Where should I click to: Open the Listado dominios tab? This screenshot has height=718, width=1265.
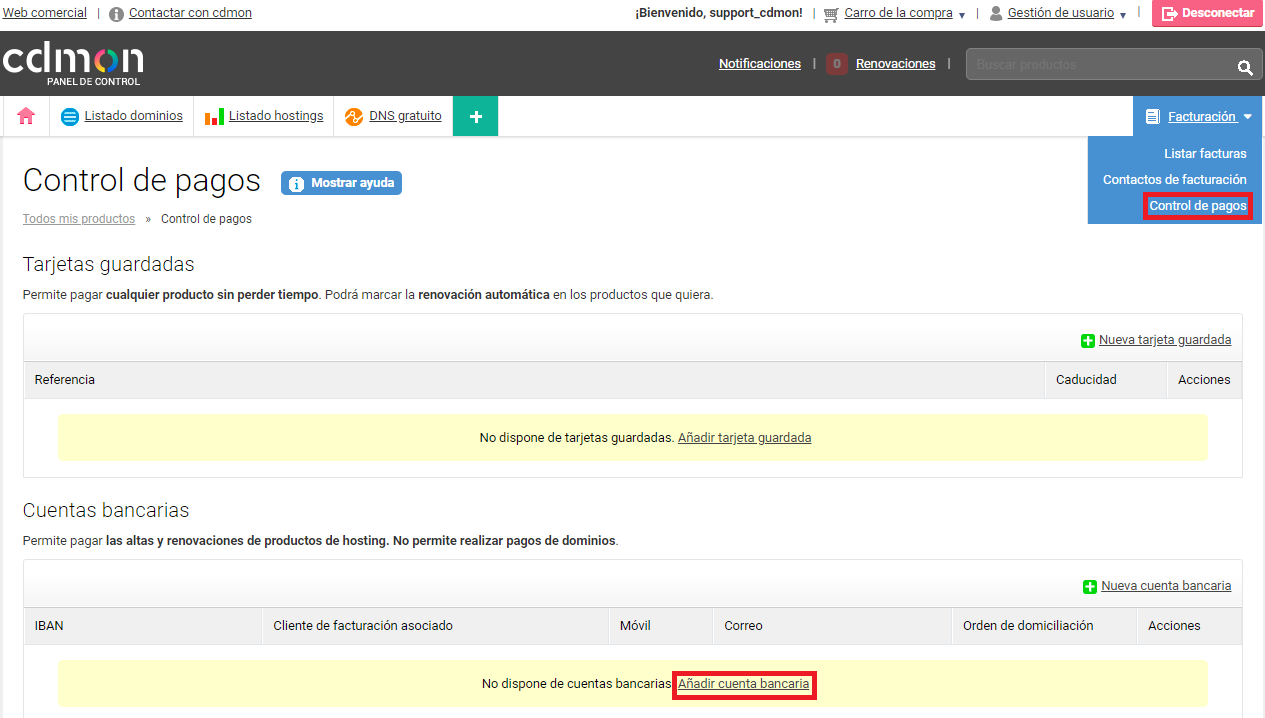point(133,116)
